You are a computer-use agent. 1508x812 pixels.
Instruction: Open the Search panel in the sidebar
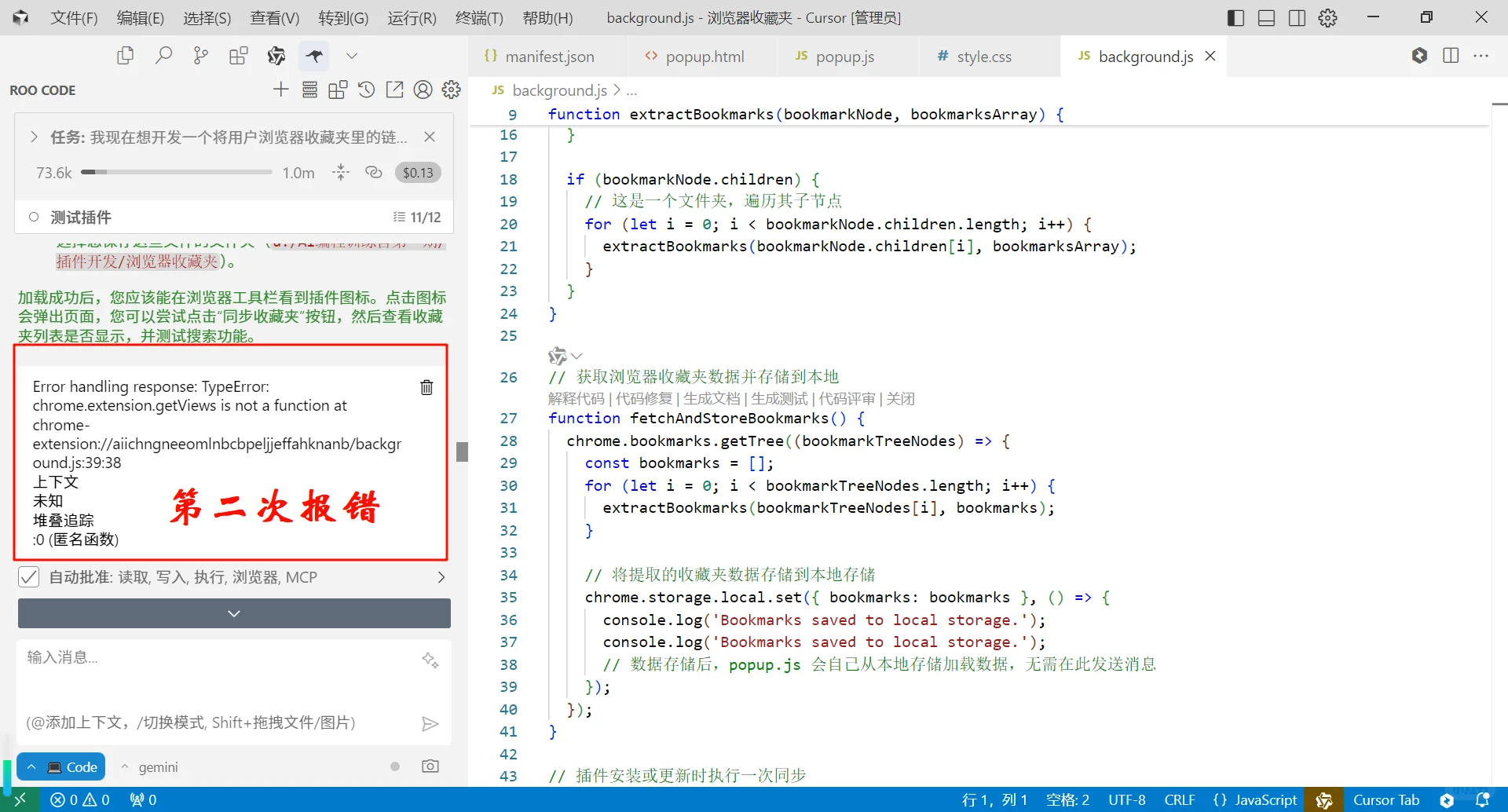[x=164, y=55]
